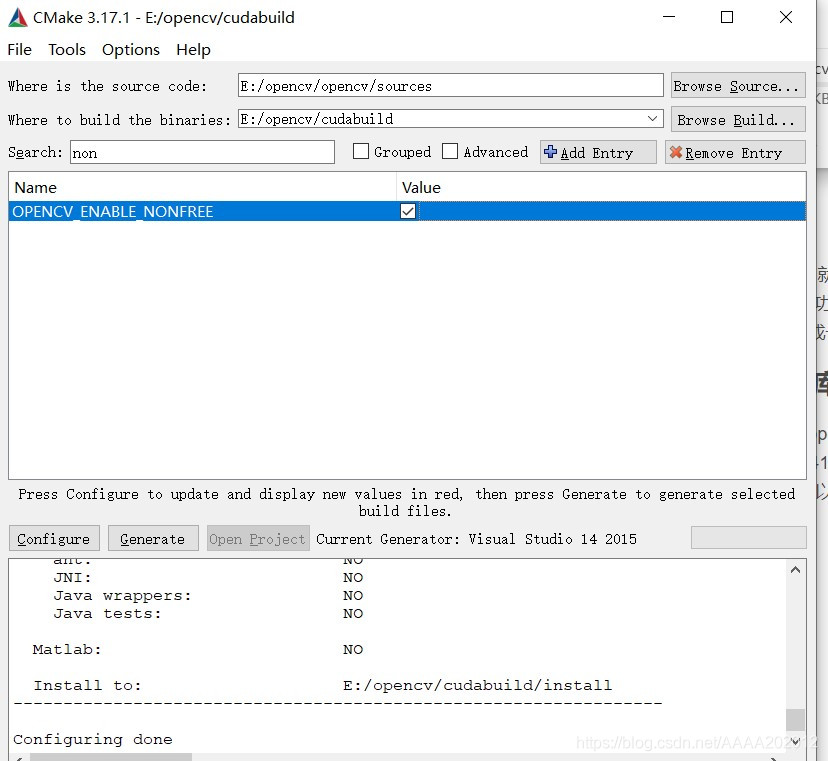Click Remove Entry button
The width and height of the screenshot is (828, 761).
735,152
